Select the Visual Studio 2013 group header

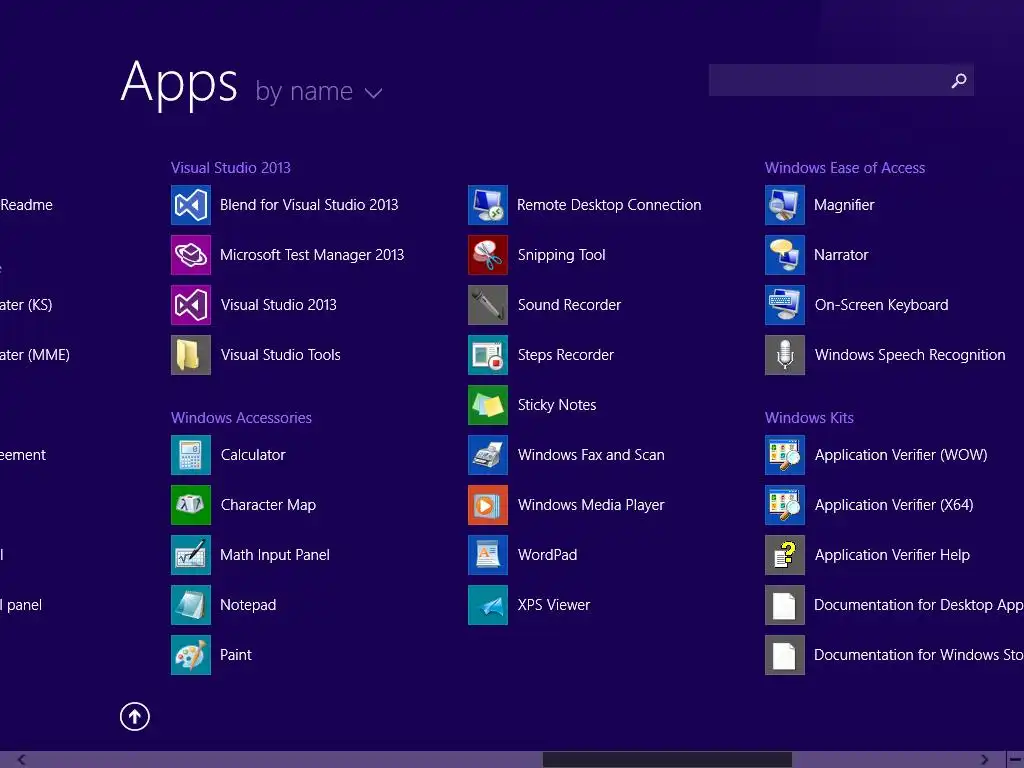coord(231,168)
